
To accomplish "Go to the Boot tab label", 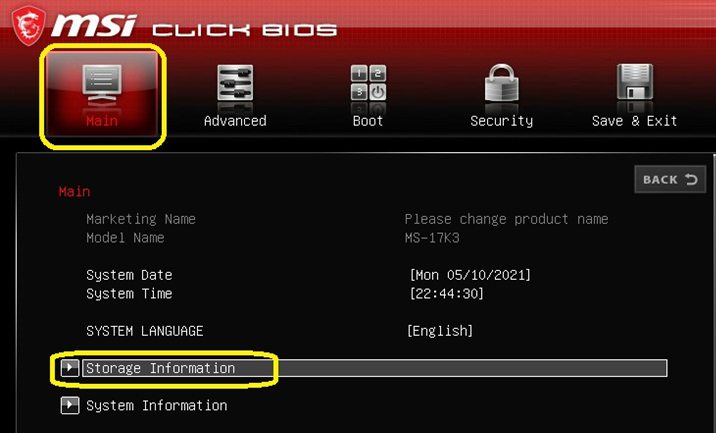I will pyautogui.click(x=368, y=121).
